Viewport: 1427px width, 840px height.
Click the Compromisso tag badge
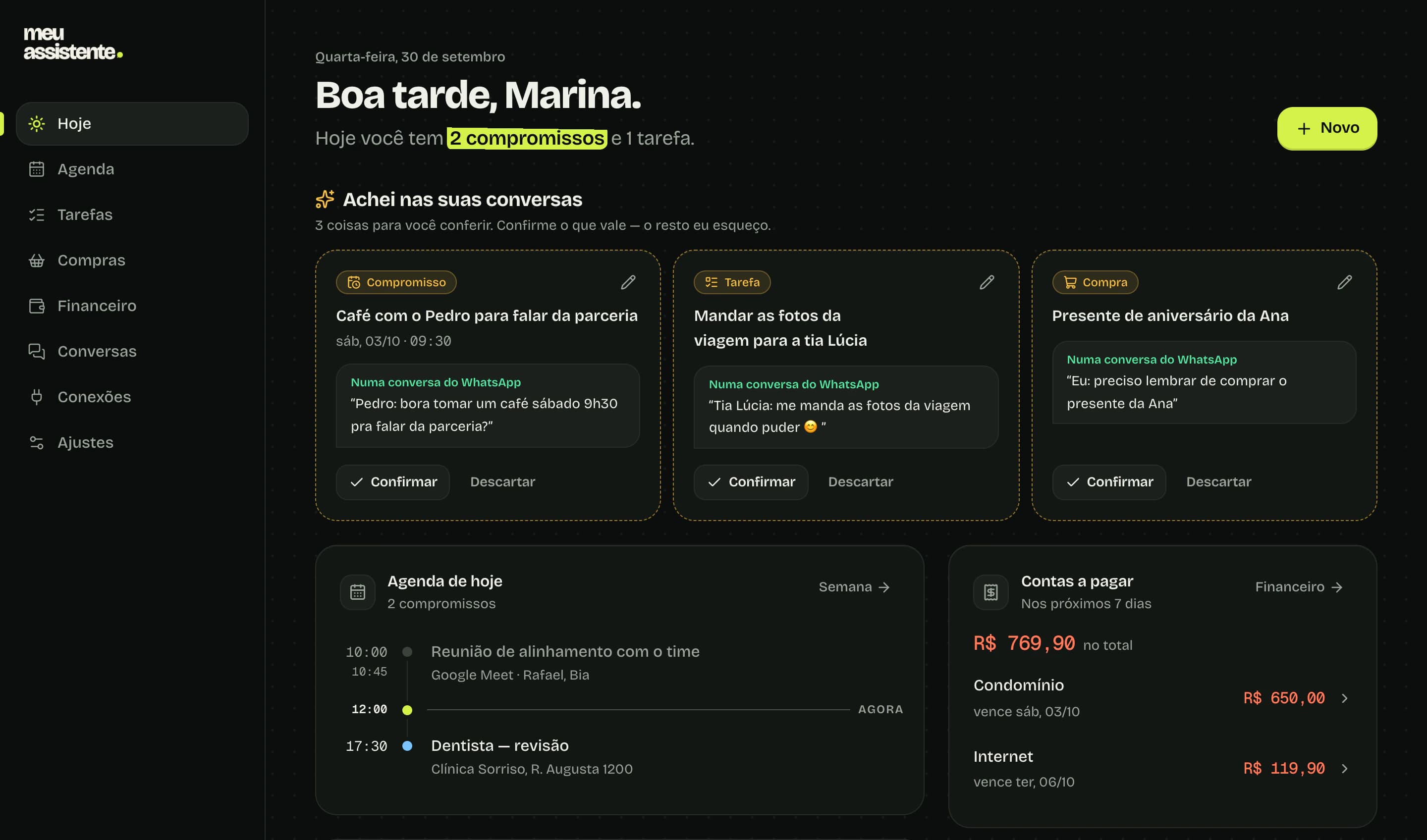[396, 282]
